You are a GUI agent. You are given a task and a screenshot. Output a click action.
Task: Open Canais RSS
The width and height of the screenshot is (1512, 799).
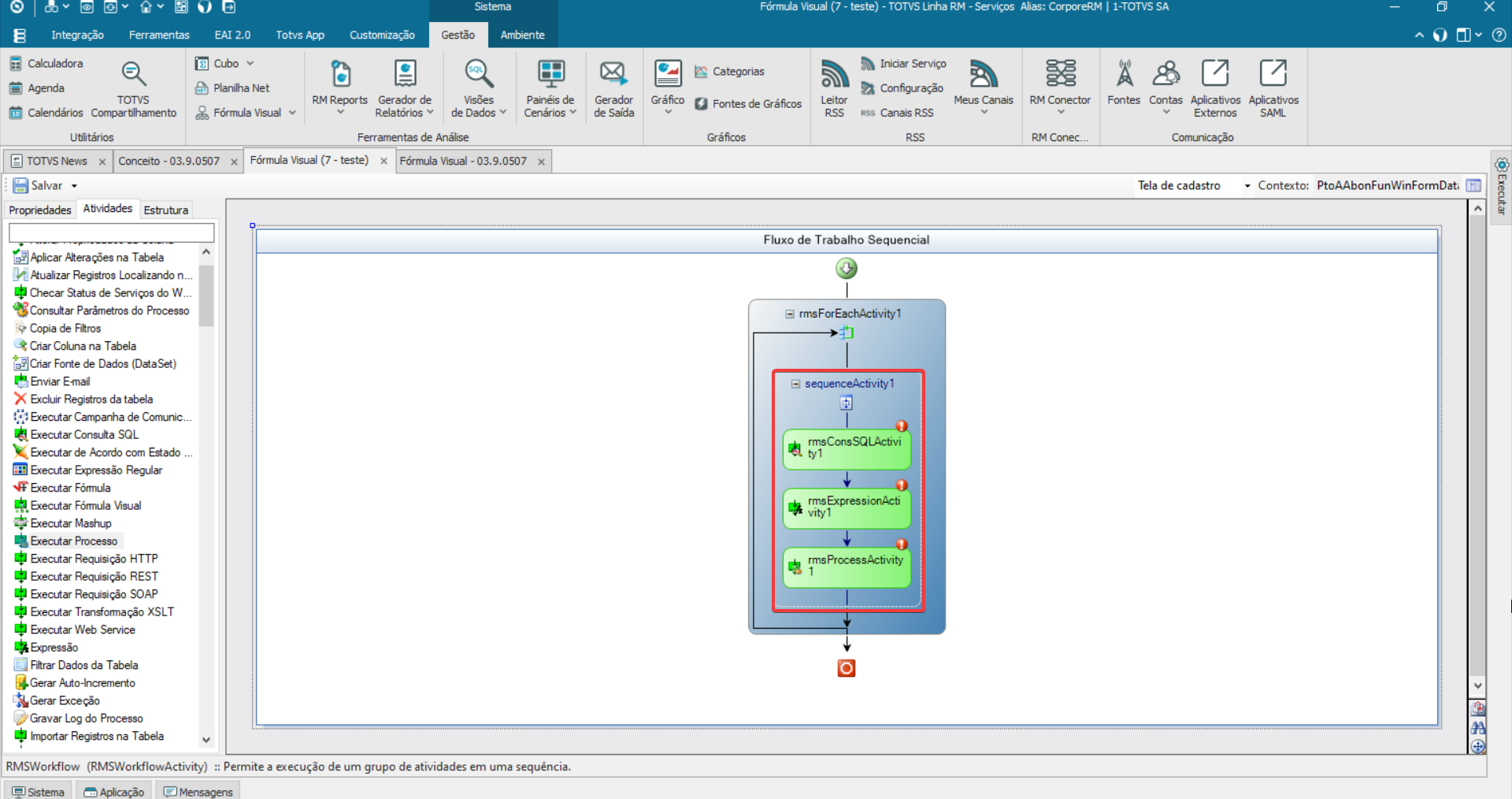[x=897, y=113]
